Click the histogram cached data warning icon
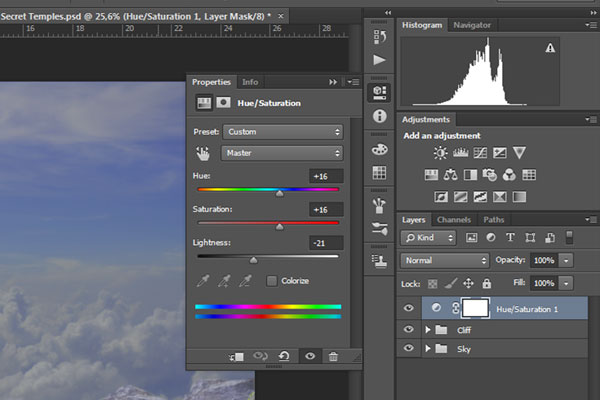The height and width of the screenshot is (400, 600). point(550,47)
